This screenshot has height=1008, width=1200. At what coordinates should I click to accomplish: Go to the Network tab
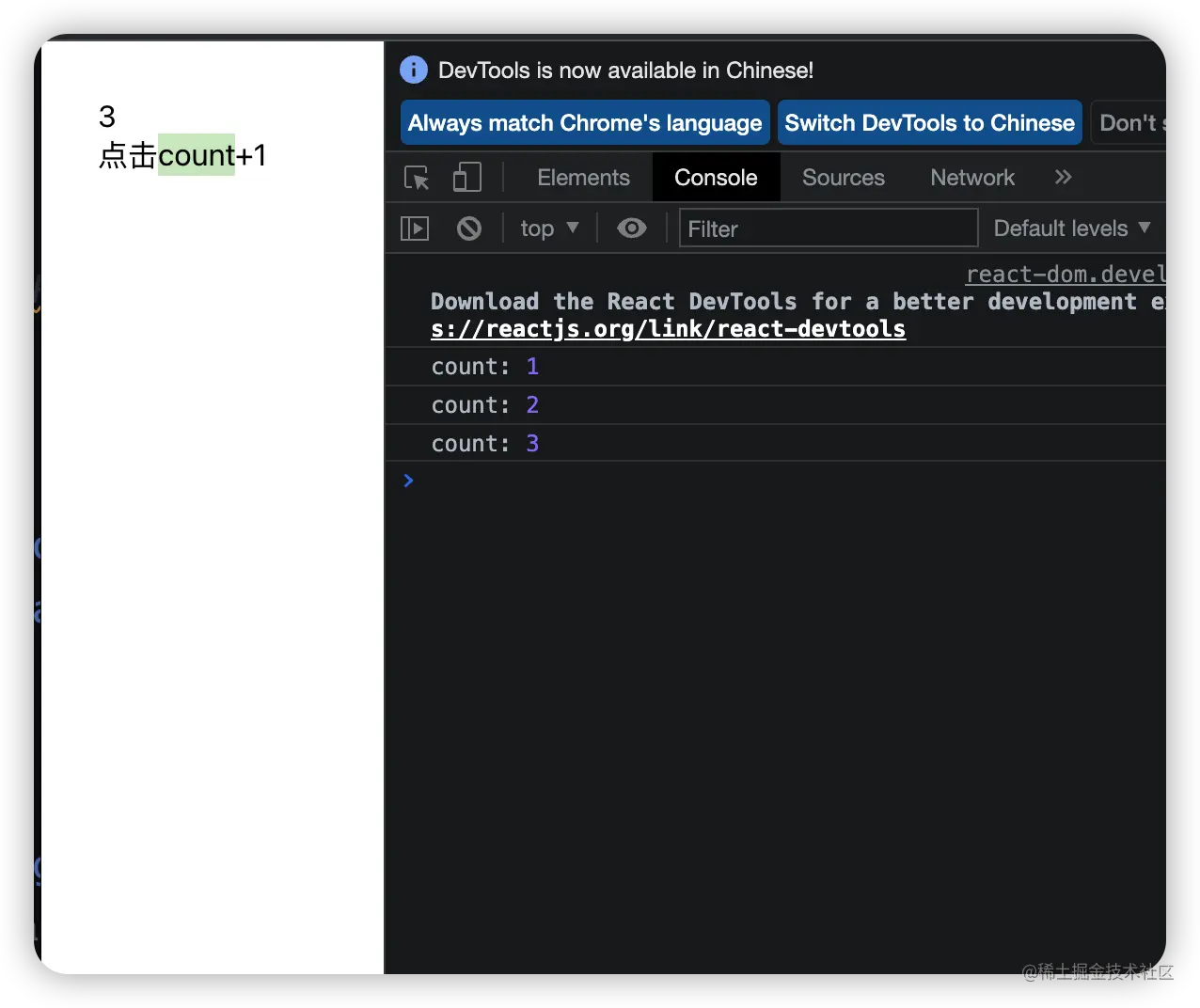click(972, 178)
